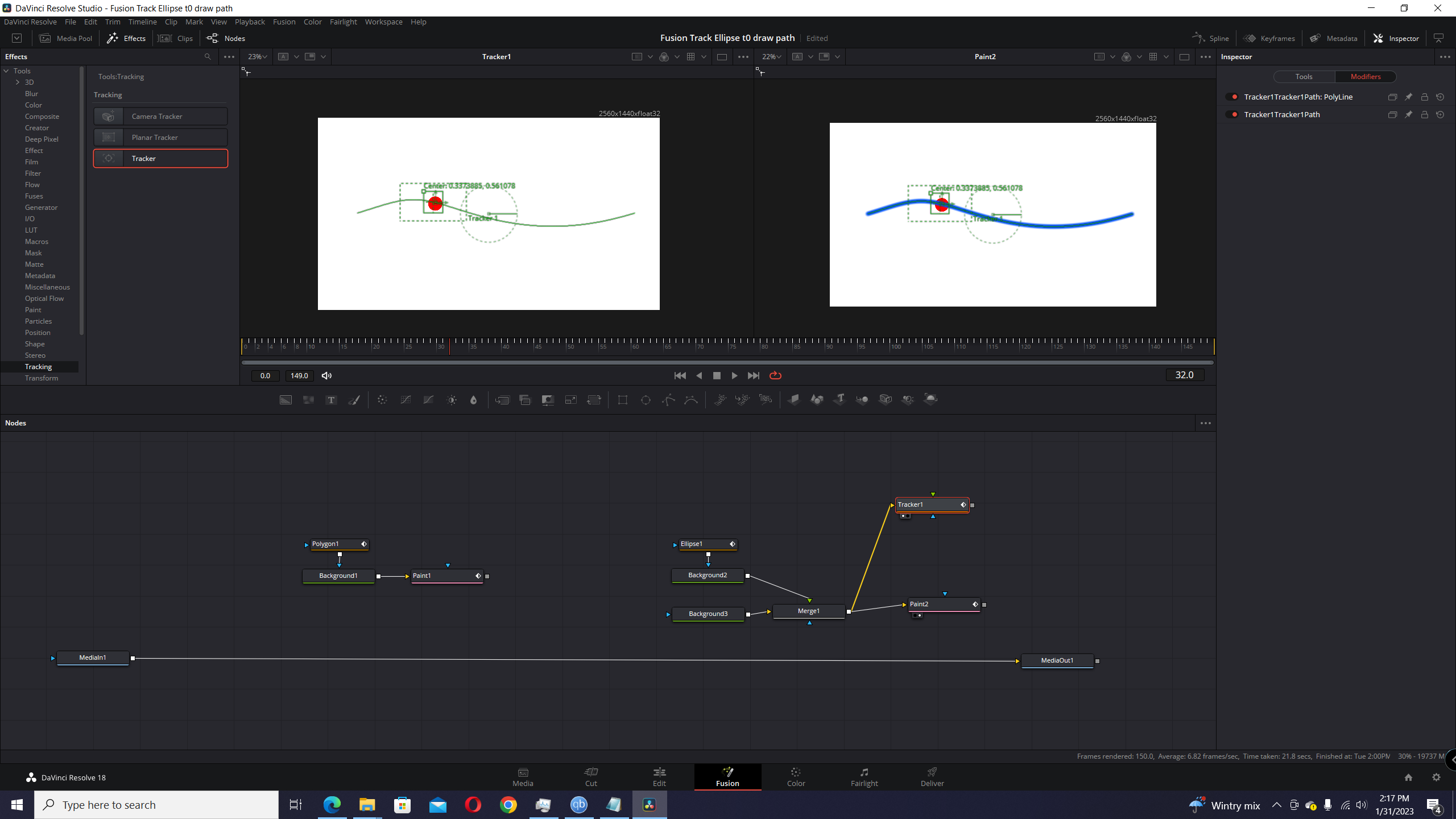The image size is (1456, 819).
Task: Toggle loop playback mode
Action: coord(775,376)
